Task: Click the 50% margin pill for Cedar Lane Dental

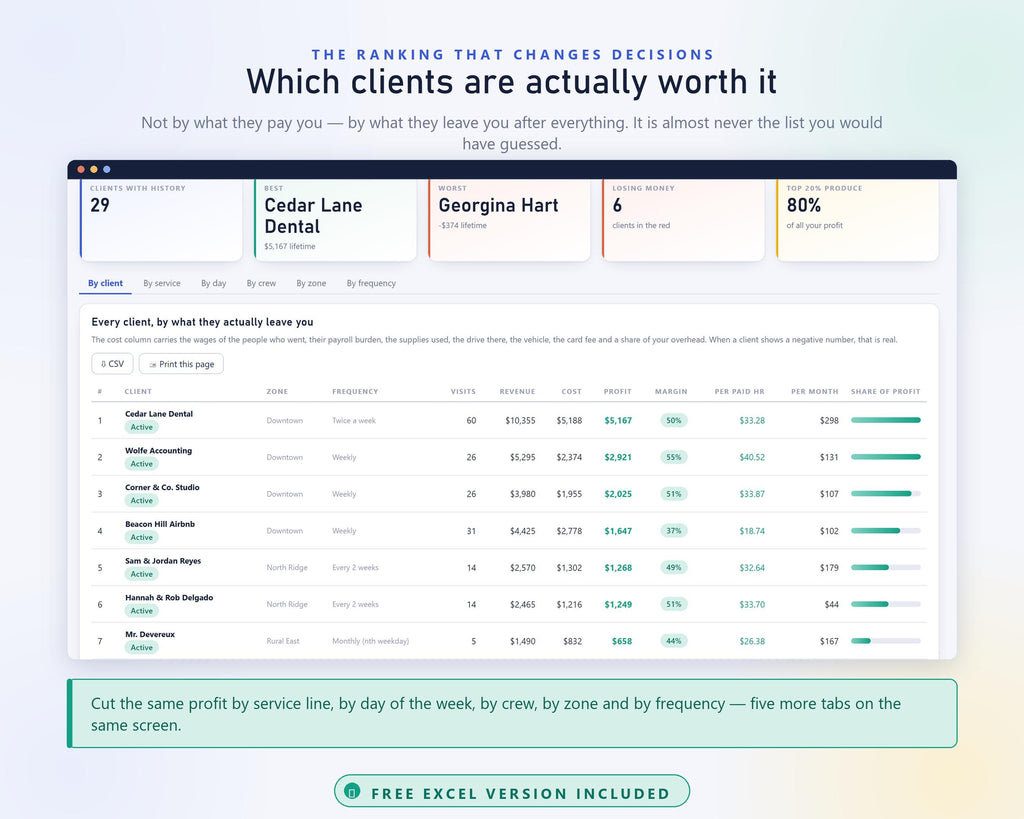Action: pyautogui.click(x=673, y=421)
